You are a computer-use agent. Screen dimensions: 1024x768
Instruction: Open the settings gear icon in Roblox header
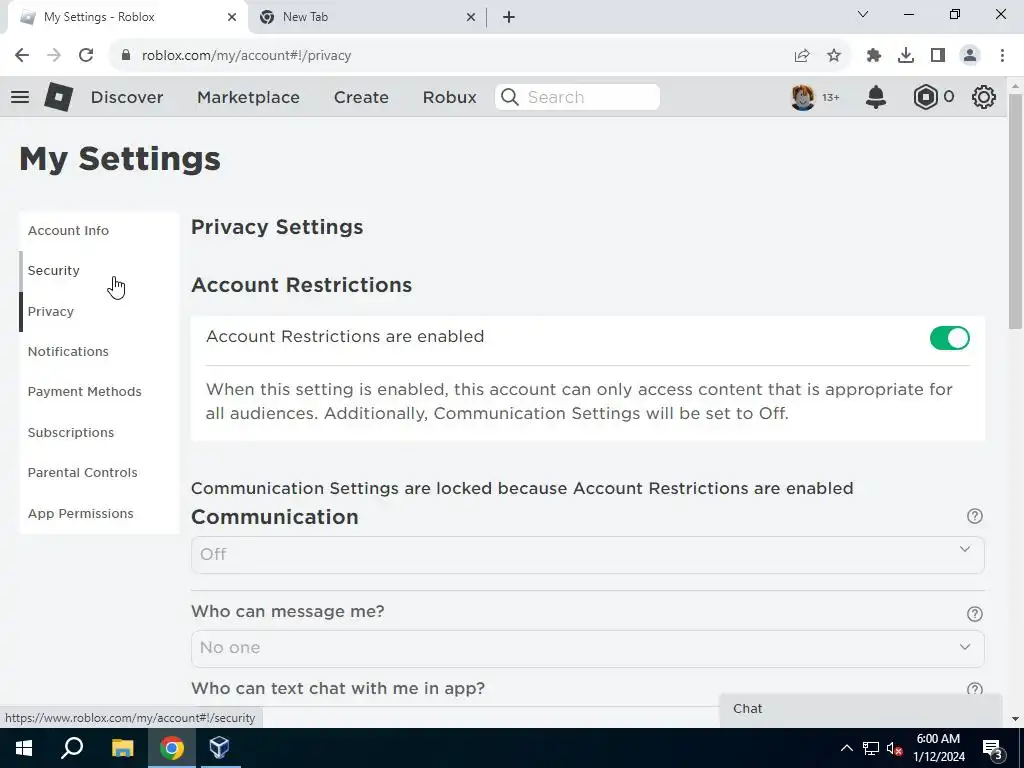(984, 97)
